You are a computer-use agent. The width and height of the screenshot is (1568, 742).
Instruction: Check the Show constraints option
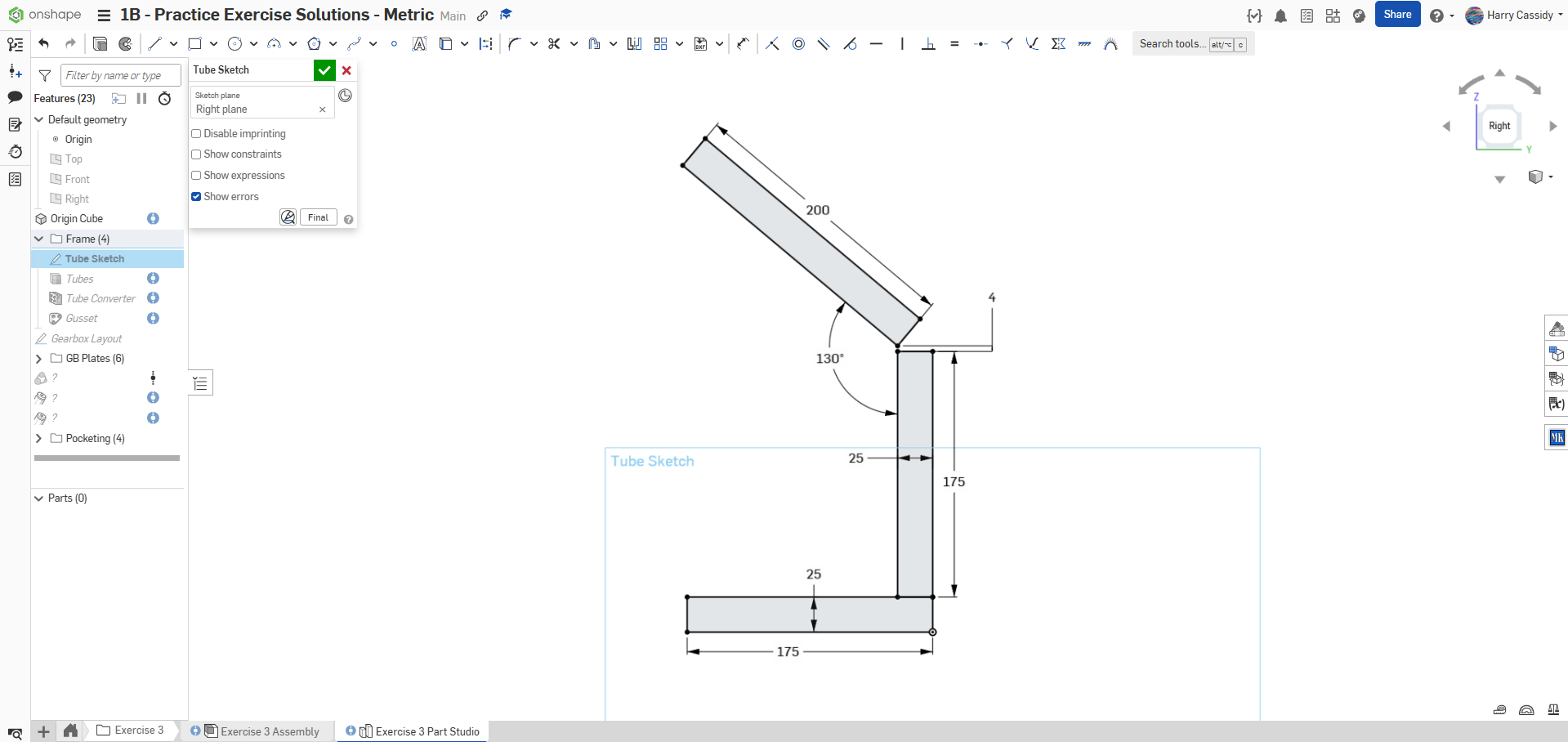pos(196,154)
